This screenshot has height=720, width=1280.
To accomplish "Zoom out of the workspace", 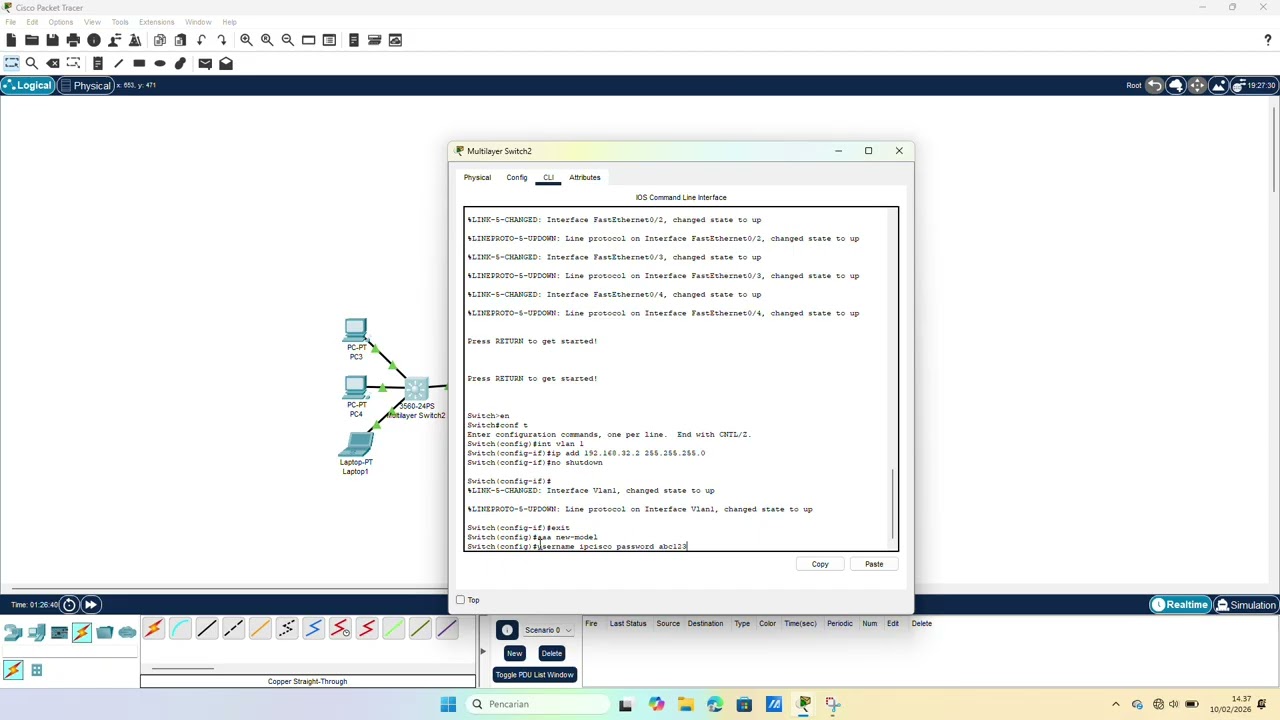I will tap(288, 40).
